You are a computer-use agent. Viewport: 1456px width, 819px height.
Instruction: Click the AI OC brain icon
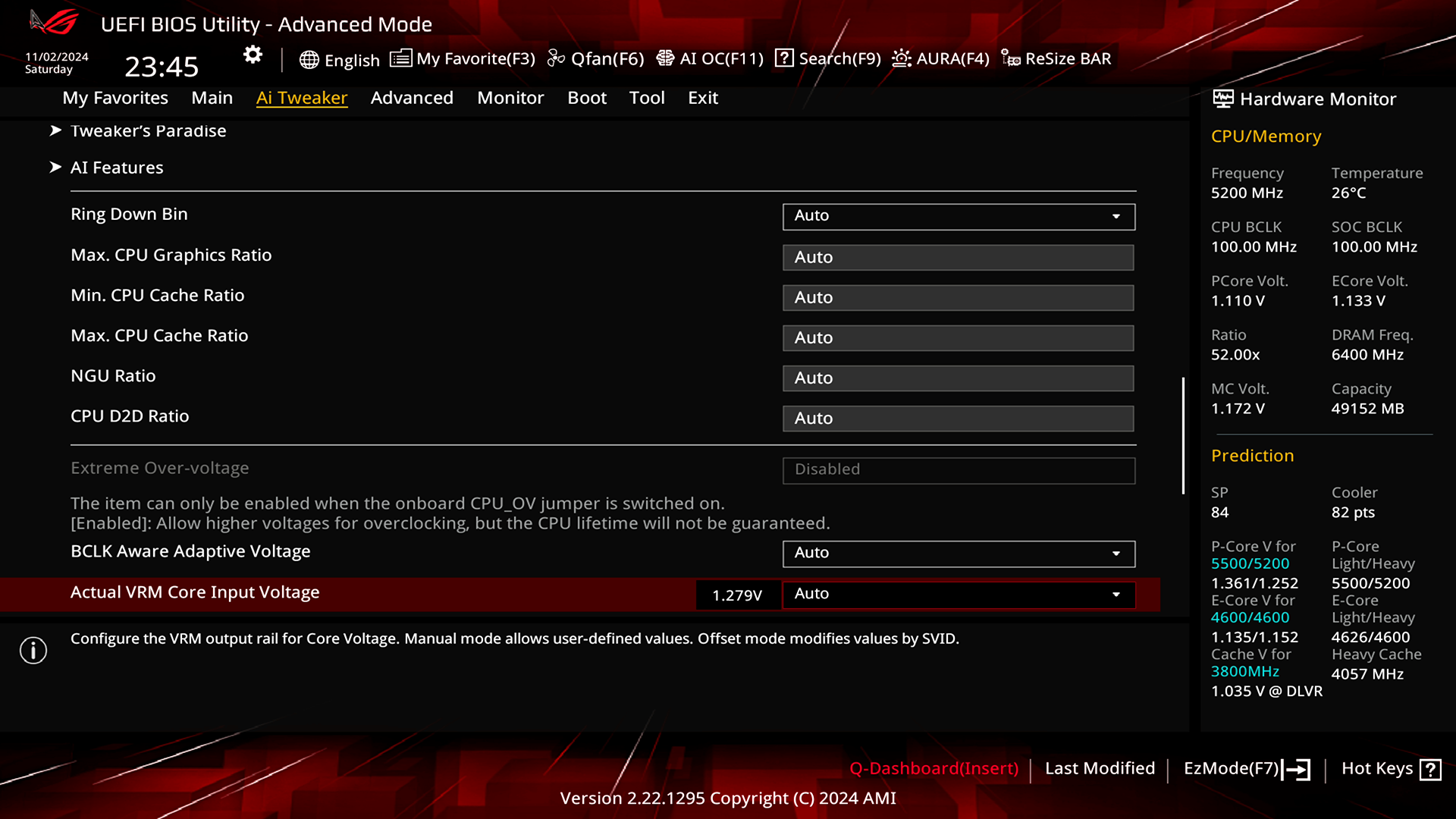click(665, 58)
